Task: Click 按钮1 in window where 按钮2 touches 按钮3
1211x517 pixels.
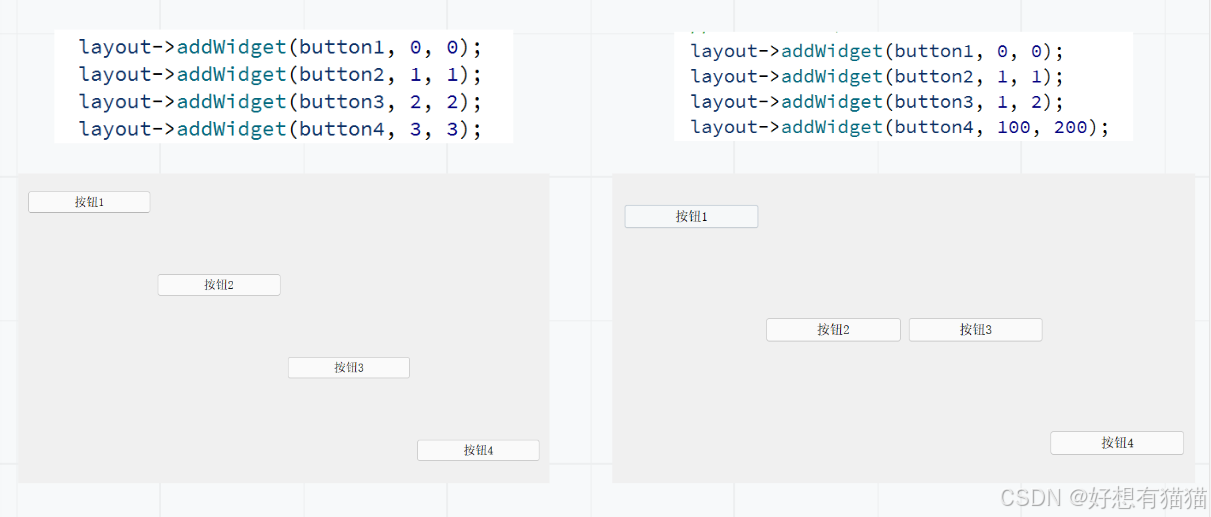Action: (691, 216)
